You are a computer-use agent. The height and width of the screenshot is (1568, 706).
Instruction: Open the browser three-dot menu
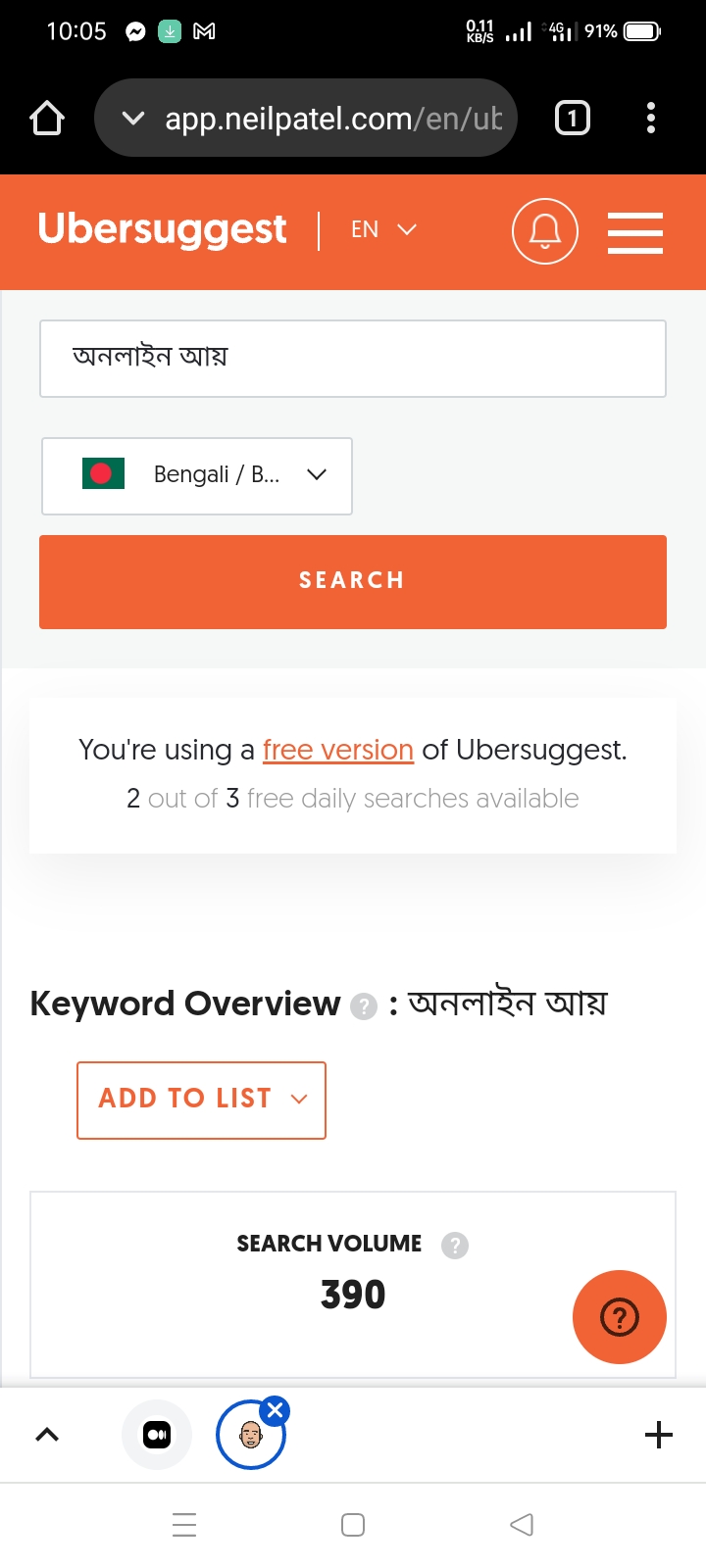651,119
